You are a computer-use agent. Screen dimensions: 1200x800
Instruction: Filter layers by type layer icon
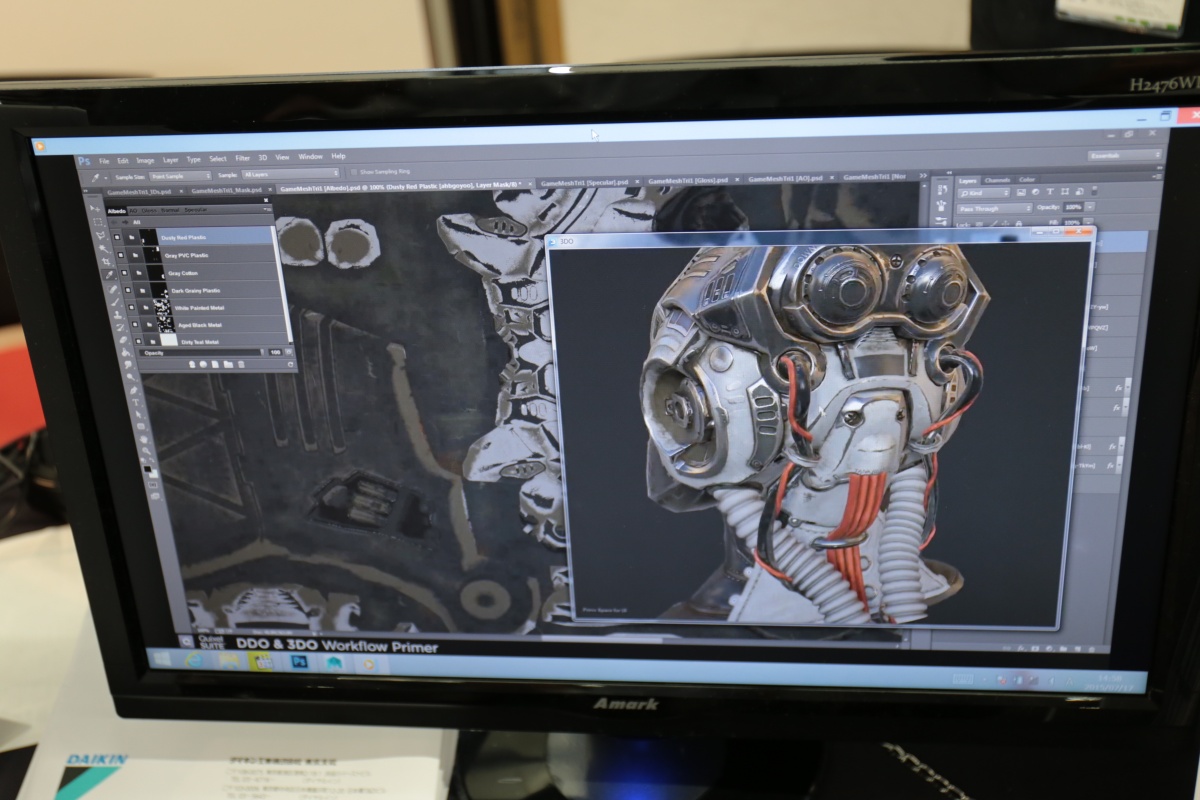click(1050, 192)
